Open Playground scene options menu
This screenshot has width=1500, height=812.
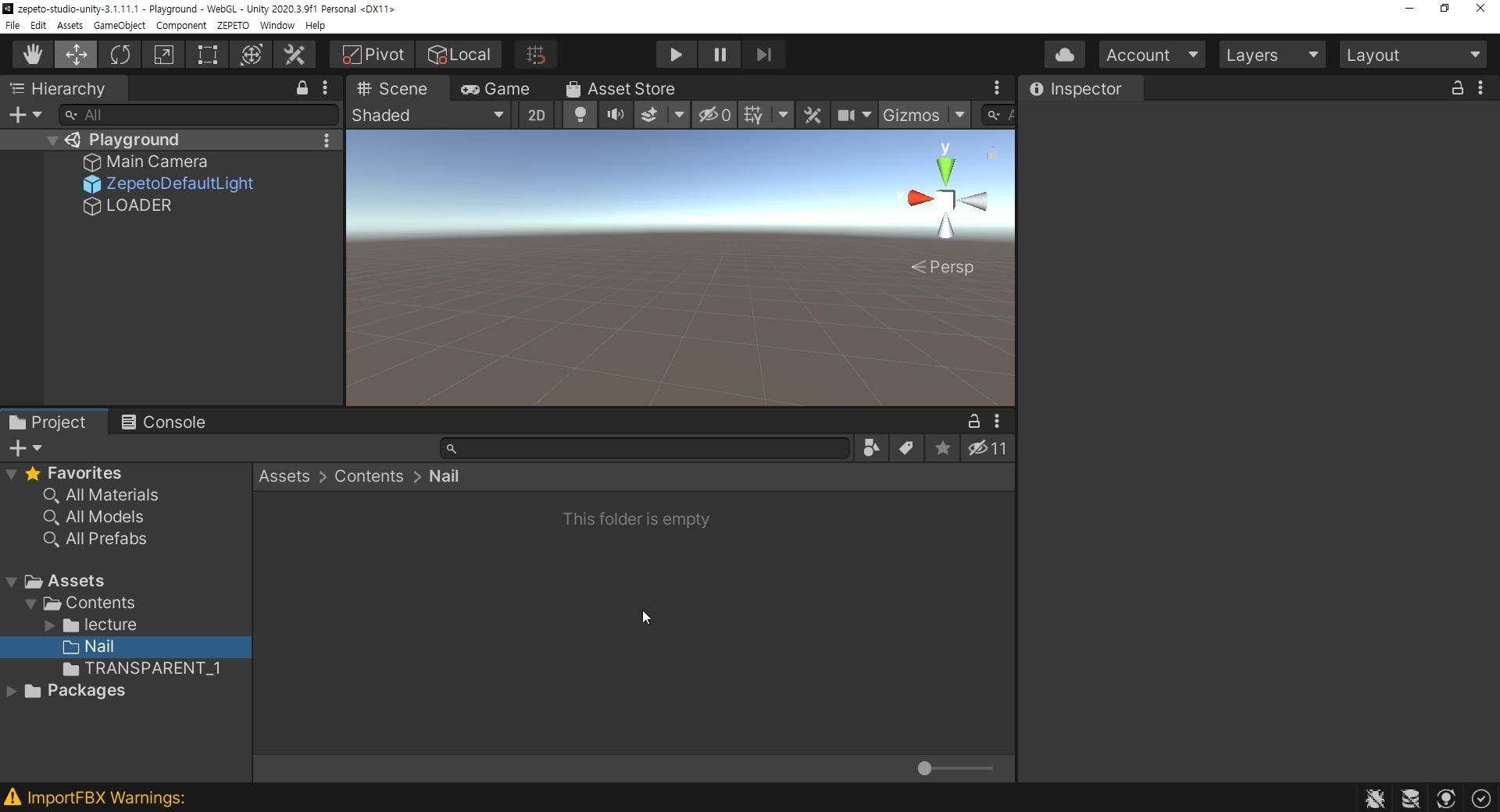click(327, 140)
